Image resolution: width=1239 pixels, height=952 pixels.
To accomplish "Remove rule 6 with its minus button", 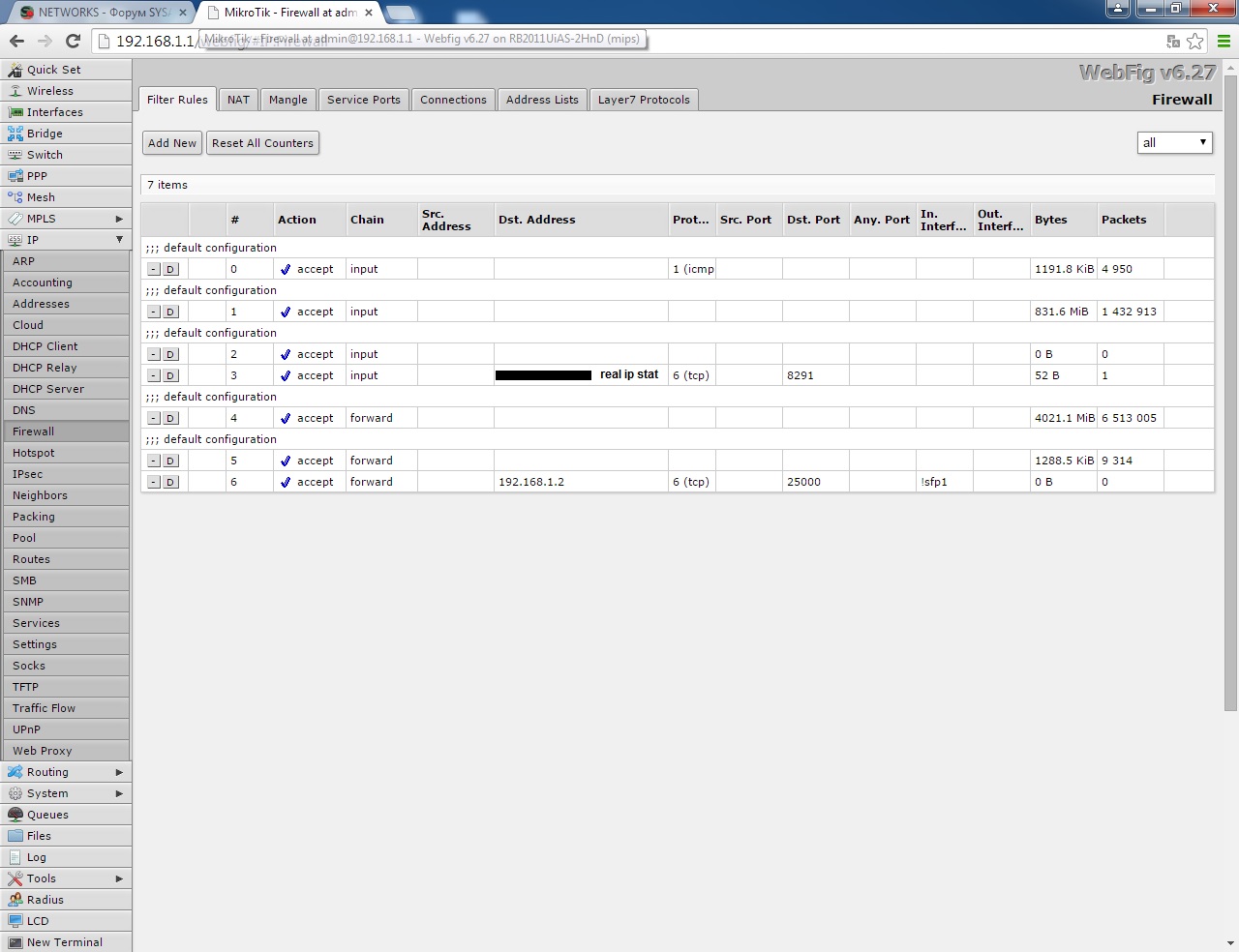I will 154,482.
